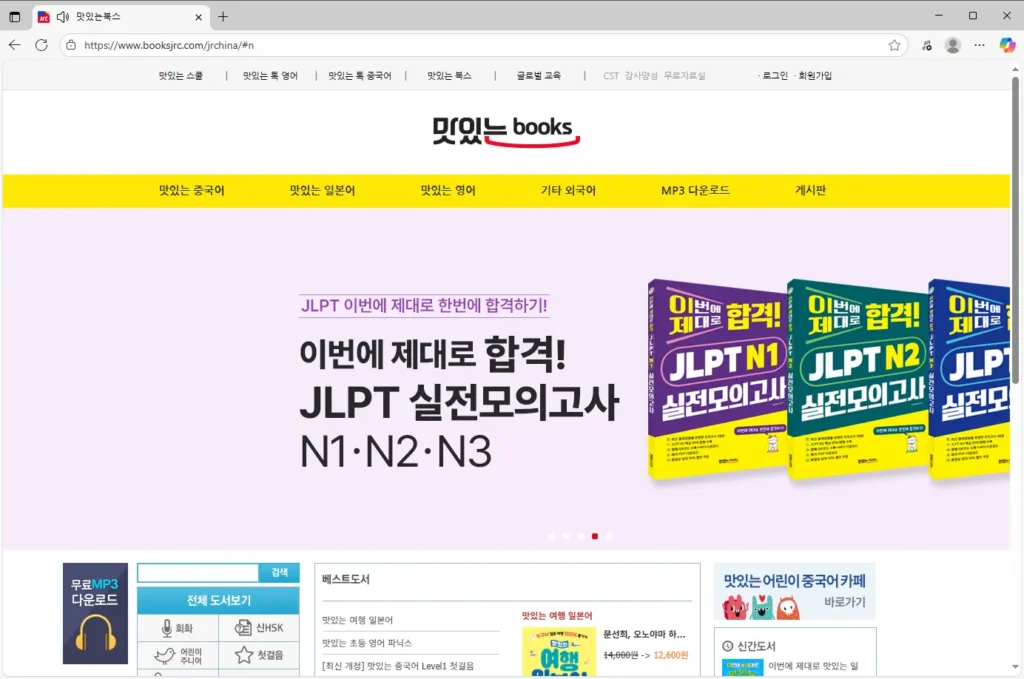View site information lock icon
The width and height of the screenshot is (1024, 679).
[71, 45]
